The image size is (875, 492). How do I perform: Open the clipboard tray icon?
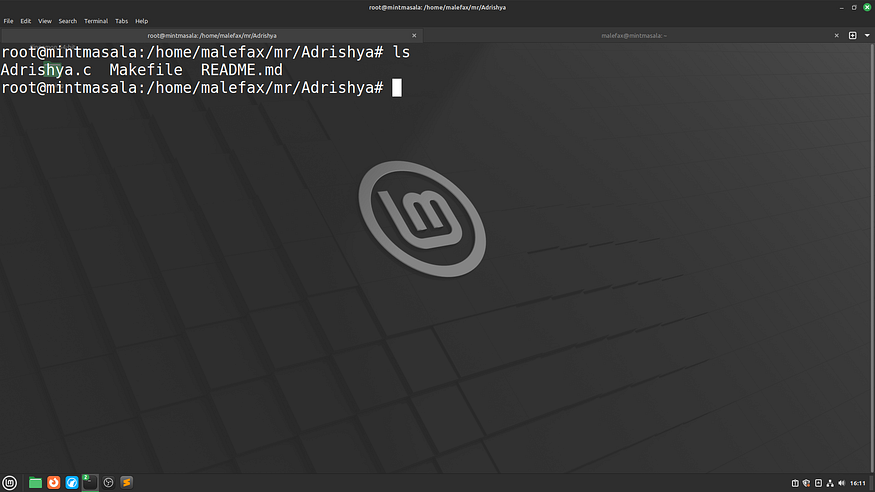[x=795, y=483]
